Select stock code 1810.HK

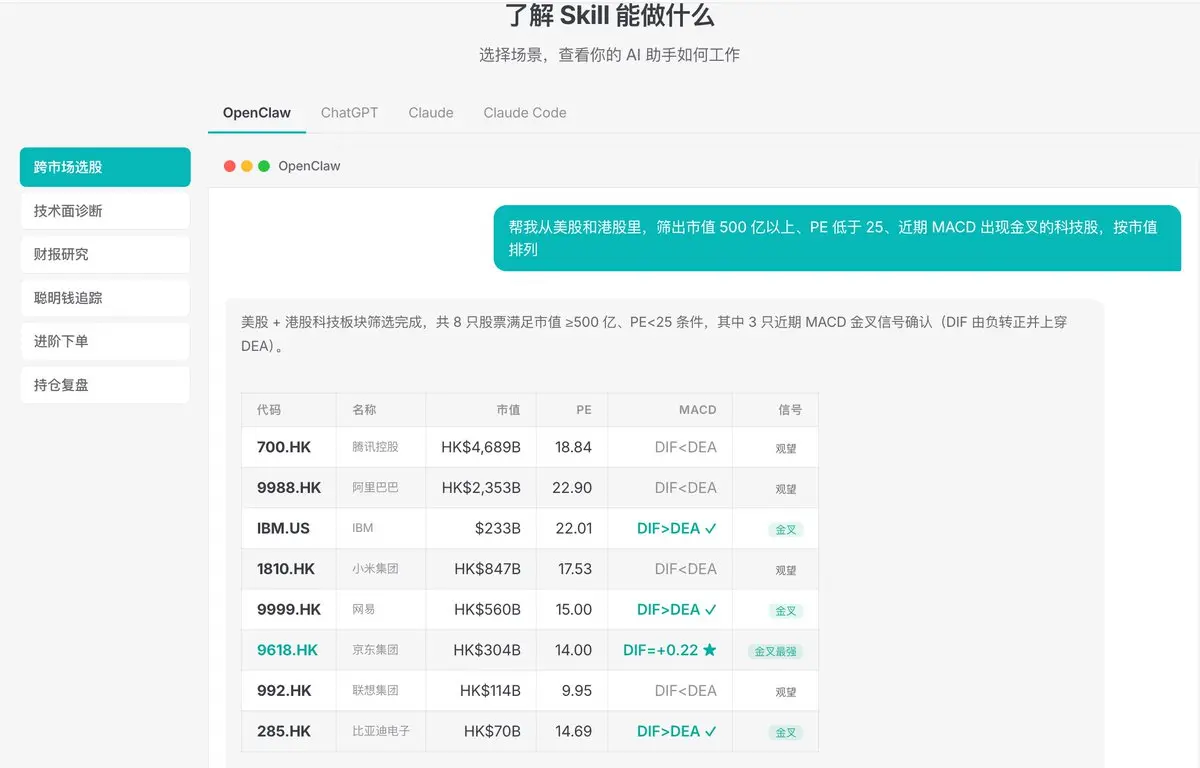tap(286, 569)
